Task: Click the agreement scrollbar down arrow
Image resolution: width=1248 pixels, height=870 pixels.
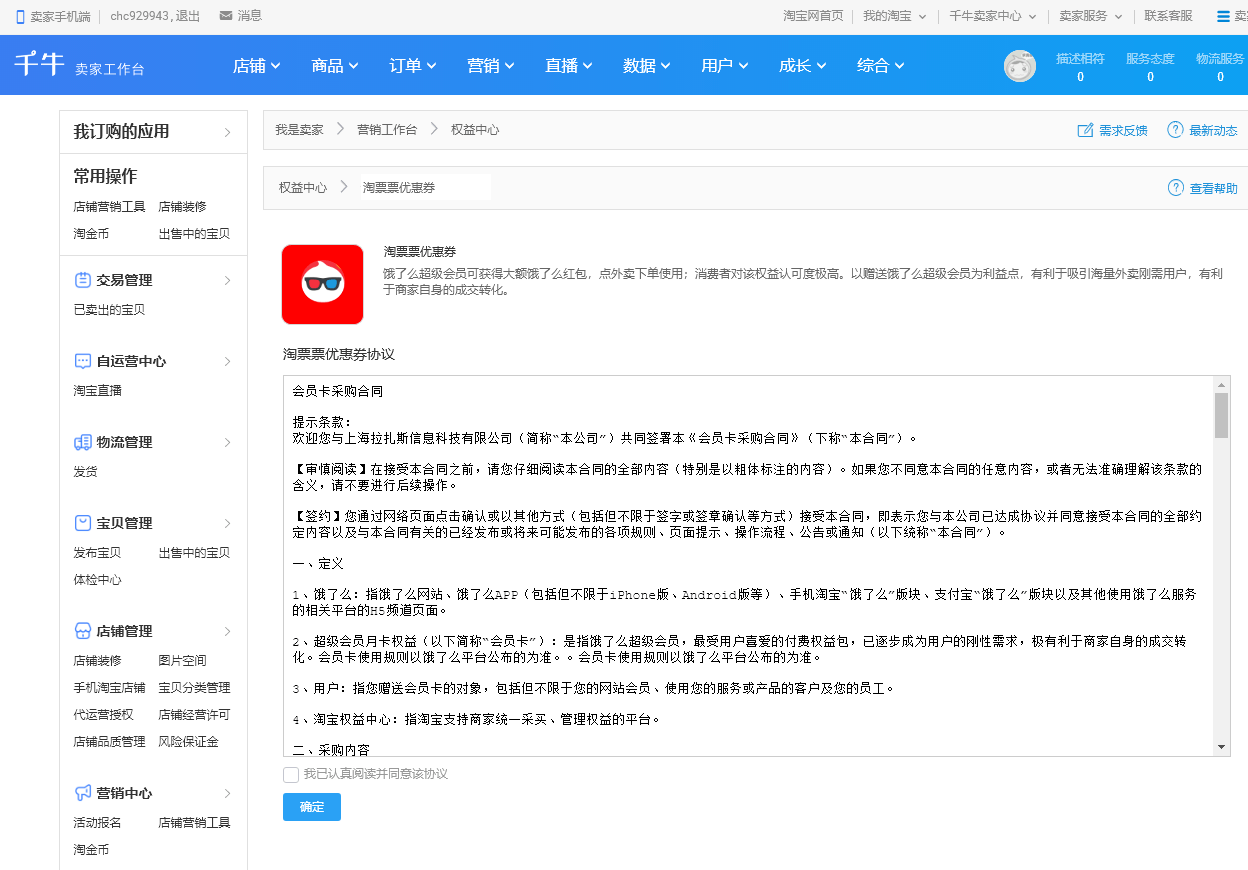Action: pos(1222,748)
